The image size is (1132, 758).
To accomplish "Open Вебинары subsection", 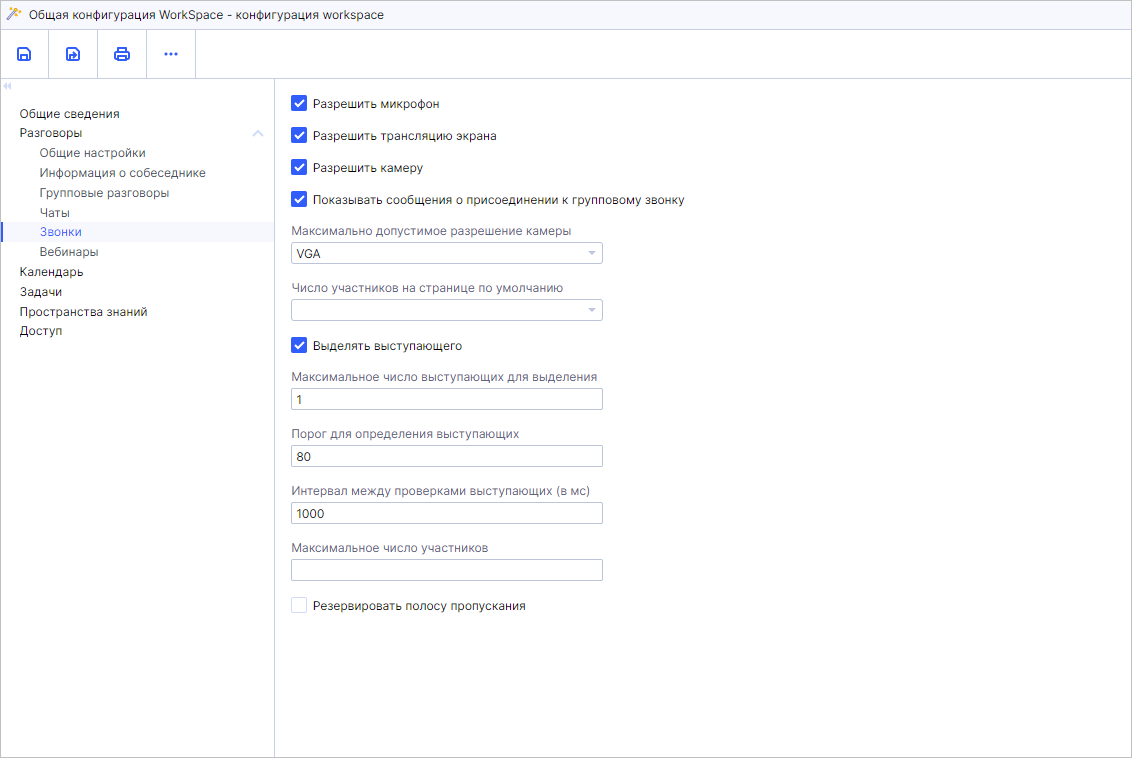I will pyautogui.click(x=69, y=252).
